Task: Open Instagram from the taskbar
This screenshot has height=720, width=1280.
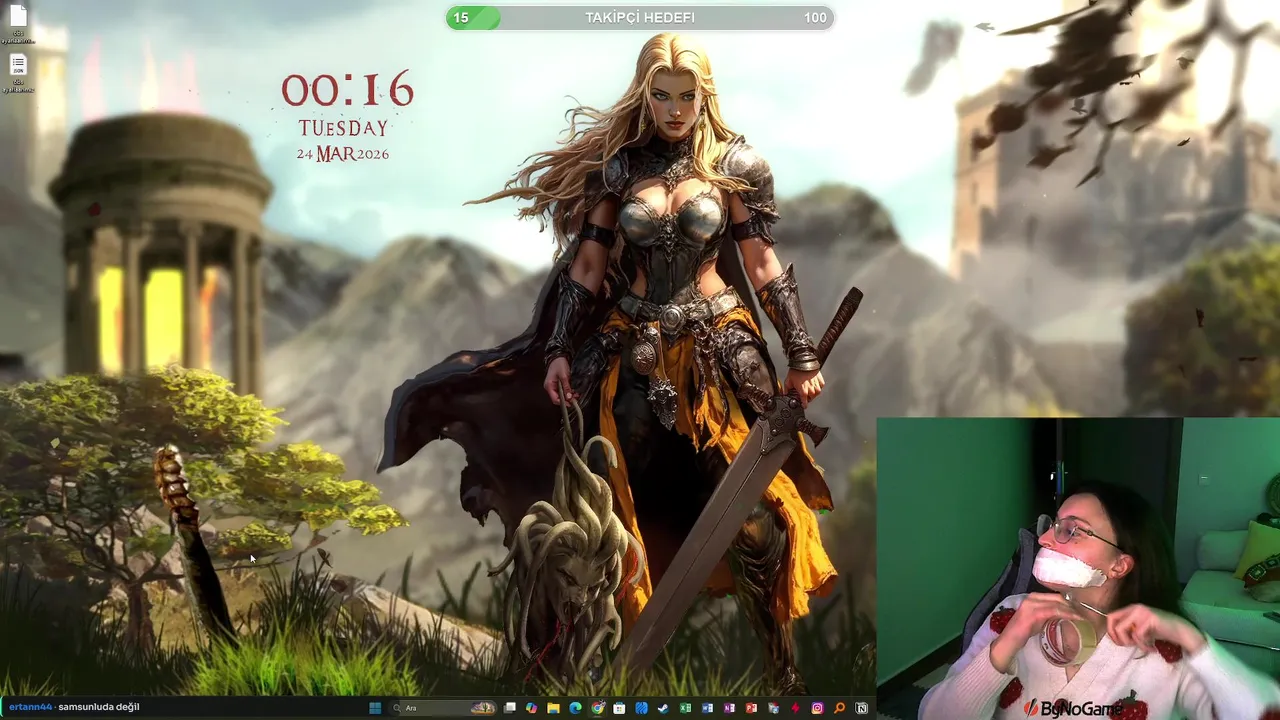Action: (817, 708)
